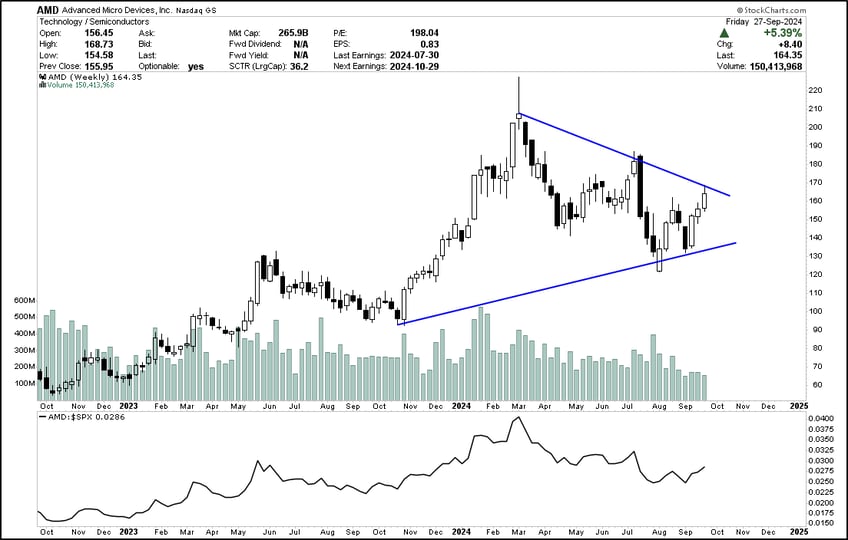Click the tallest volume bar near February 2024
Image resolution: width=848 pixels, height=540 pixels.
[480, 353]
